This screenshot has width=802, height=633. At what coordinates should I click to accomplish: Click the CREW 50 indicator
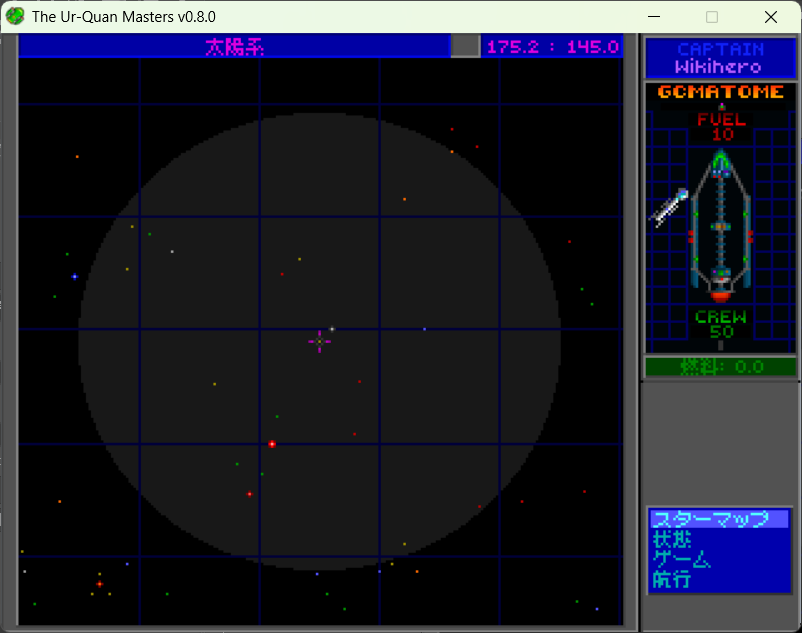720,324
